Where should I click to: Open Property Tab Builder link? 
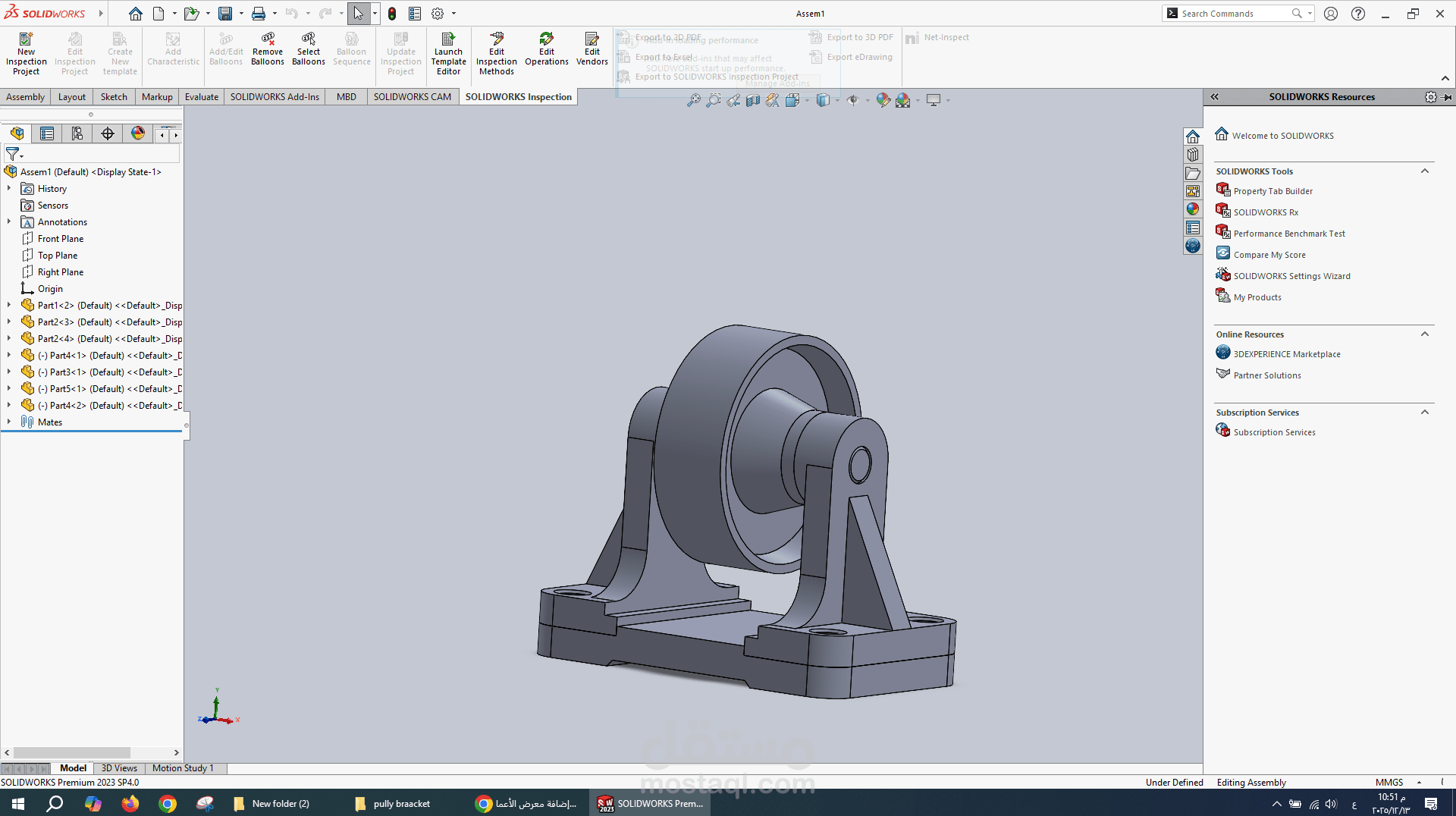1272,191
